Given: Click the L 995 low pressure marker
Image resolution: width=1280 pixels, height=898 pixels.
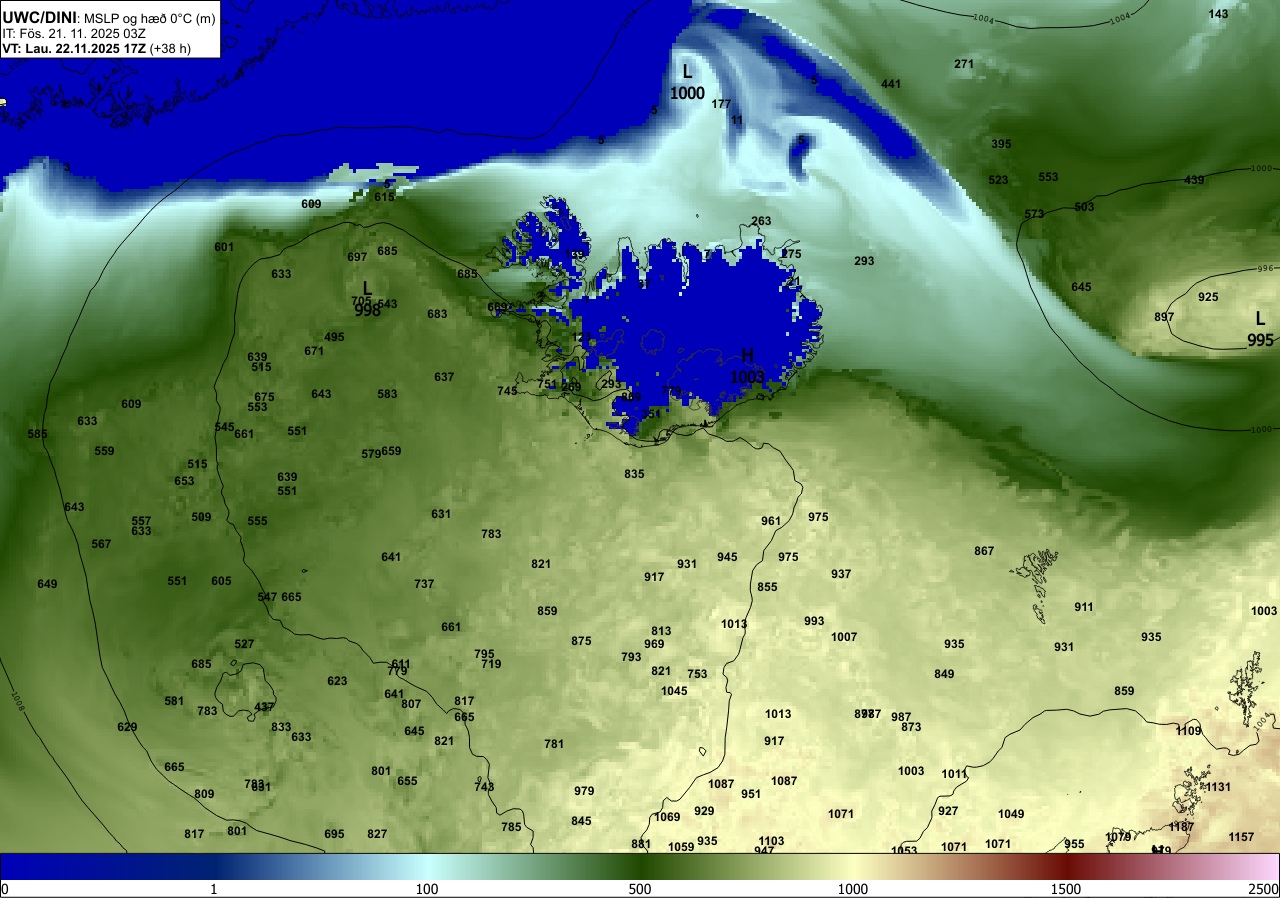Looking at the screenshot, I should (x=1260, y=329).
